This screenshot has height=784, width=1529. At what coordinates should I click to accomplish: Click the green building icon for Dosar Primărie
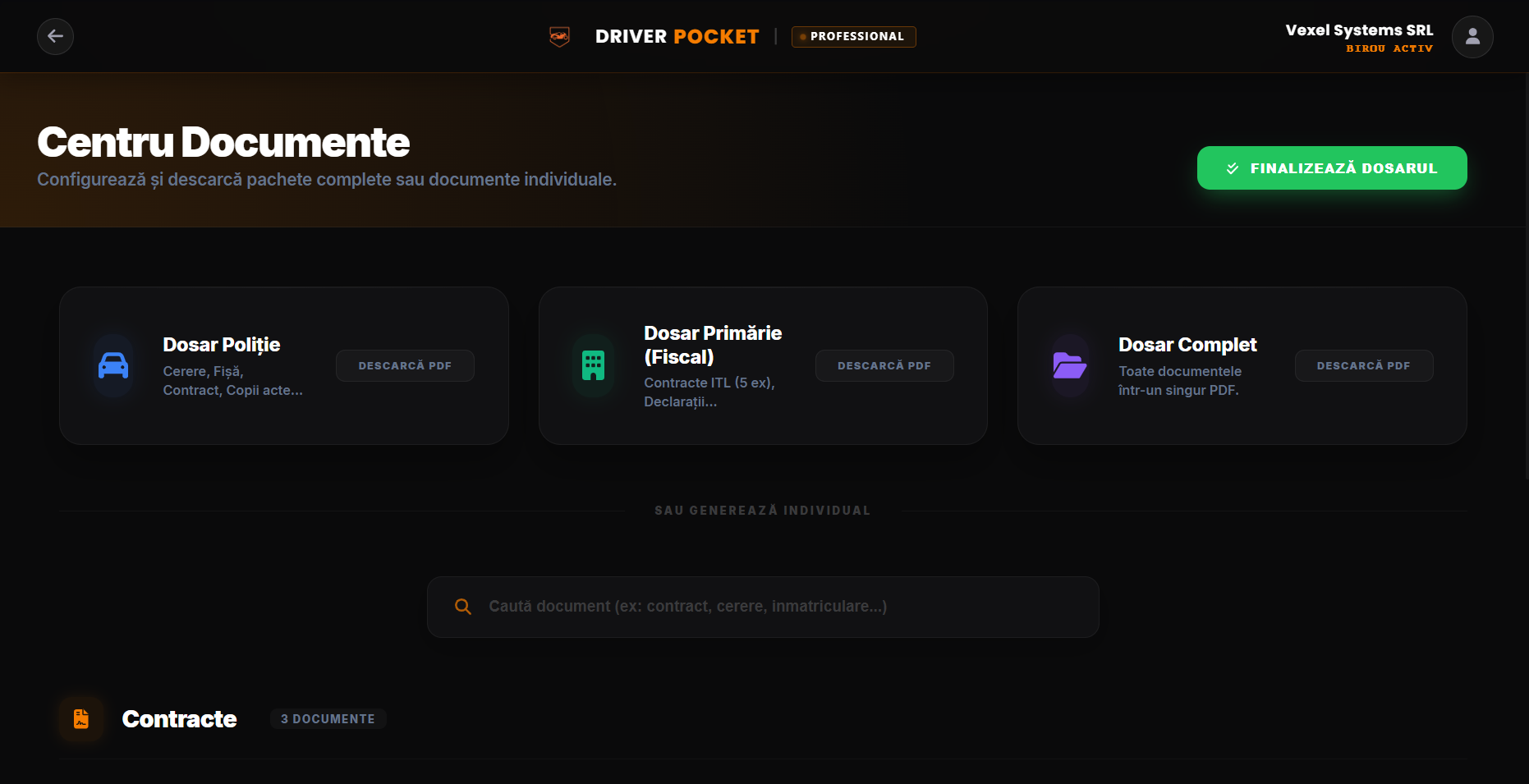[593, 365]
